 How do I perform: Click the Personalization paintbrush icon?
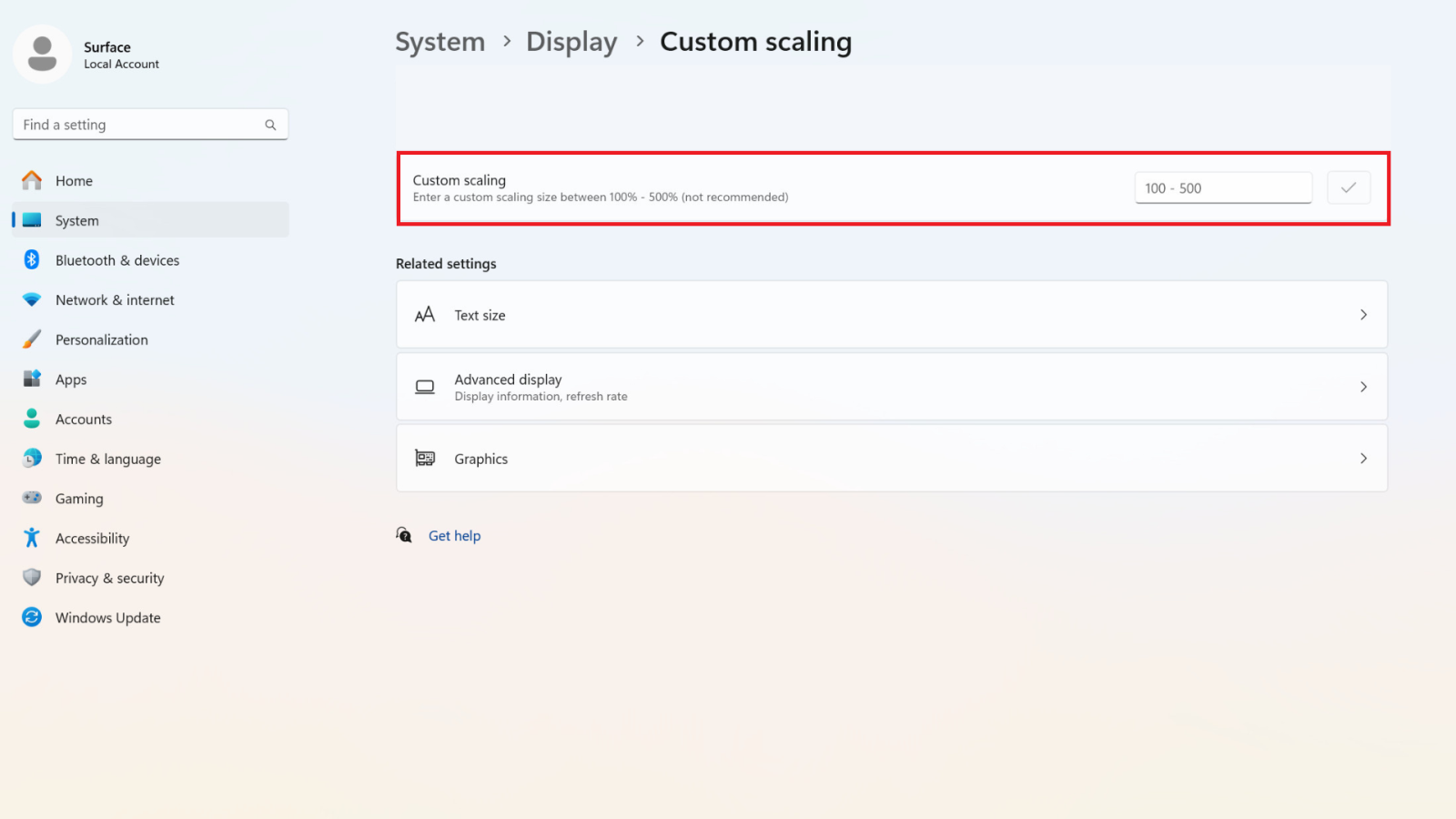(32, 339)
